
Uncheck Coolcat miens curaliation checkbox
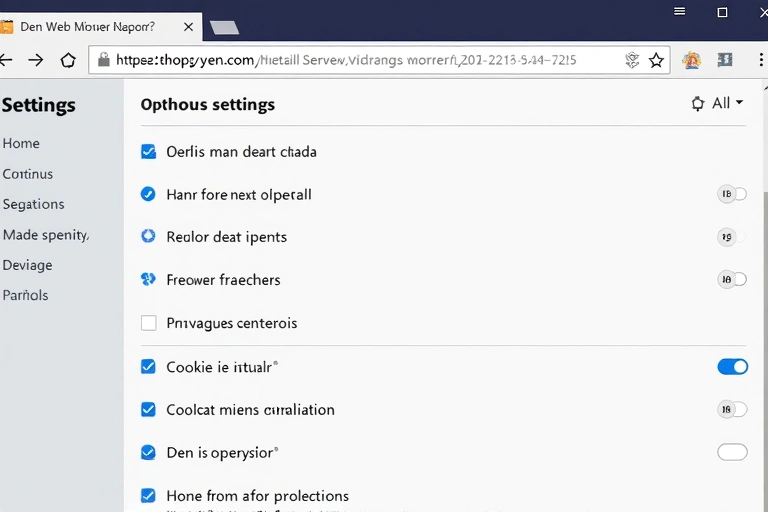(148, 409)
